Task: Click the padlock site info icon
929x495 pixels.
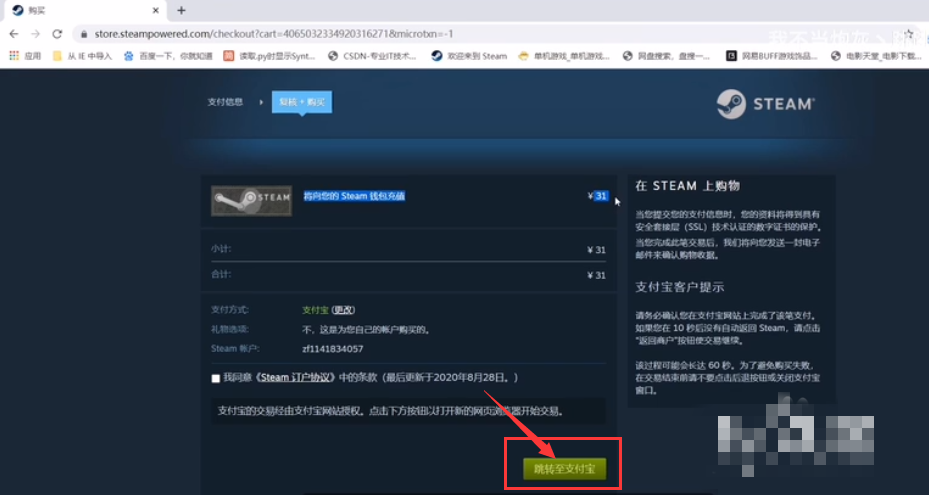Action: pyautogui.click(x=84, y=34)
